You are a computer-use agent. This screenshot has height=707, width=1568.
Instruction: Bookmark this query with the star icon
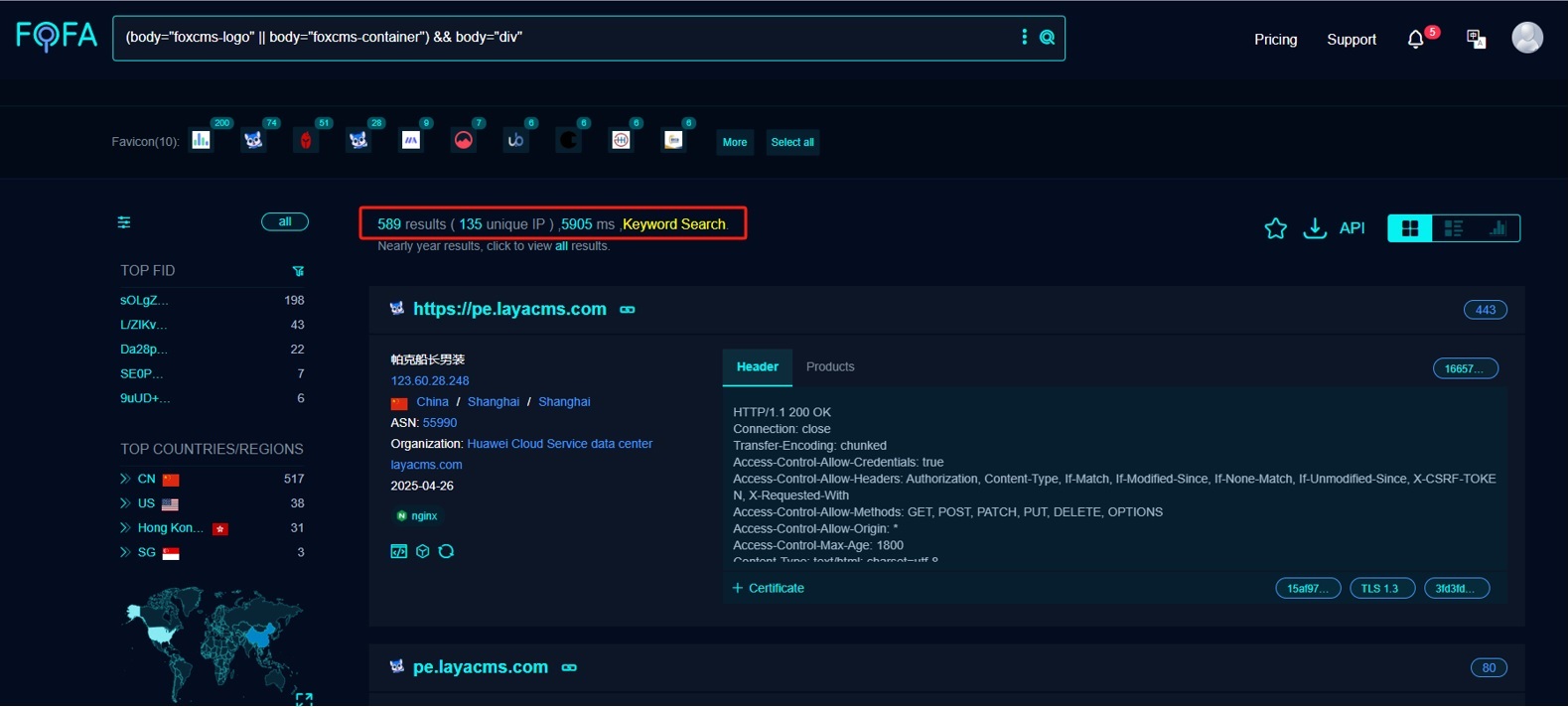1275,228
